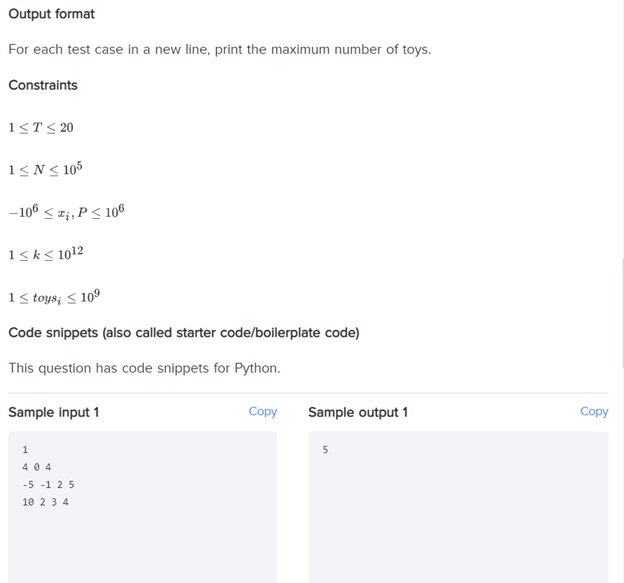Click the line "-5 -1 2 5" in sample input
This screenshot has height=583, width=624.
(x=48, y=485)
